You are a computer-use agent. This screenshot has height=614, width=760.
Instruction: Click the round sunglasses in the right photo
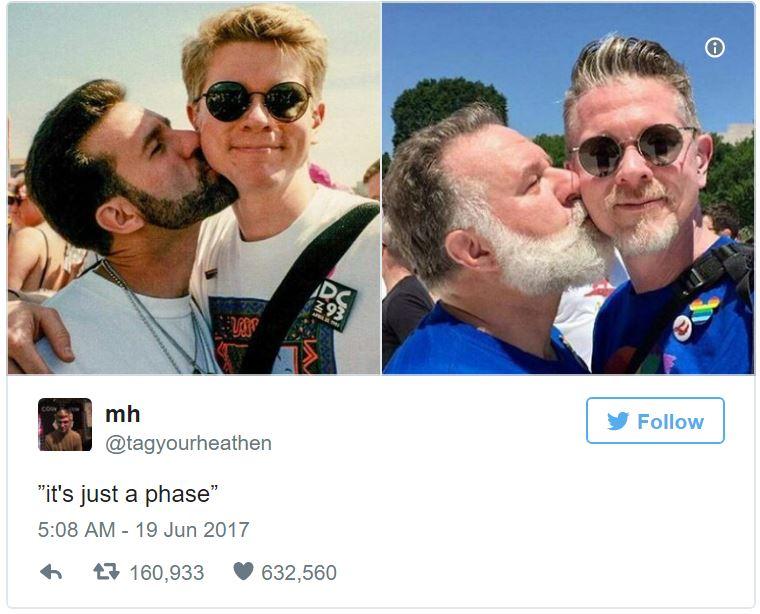pos(634,149)
